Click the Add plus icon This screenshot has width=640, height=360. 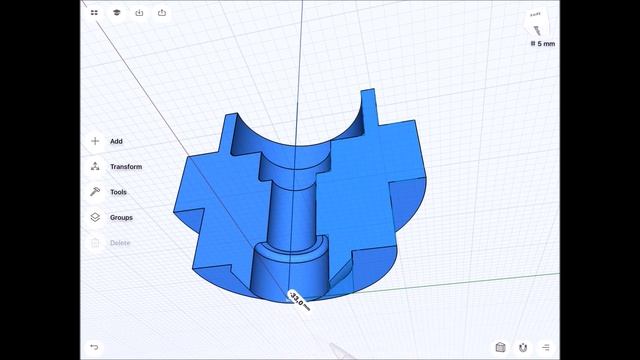[95, 141]
